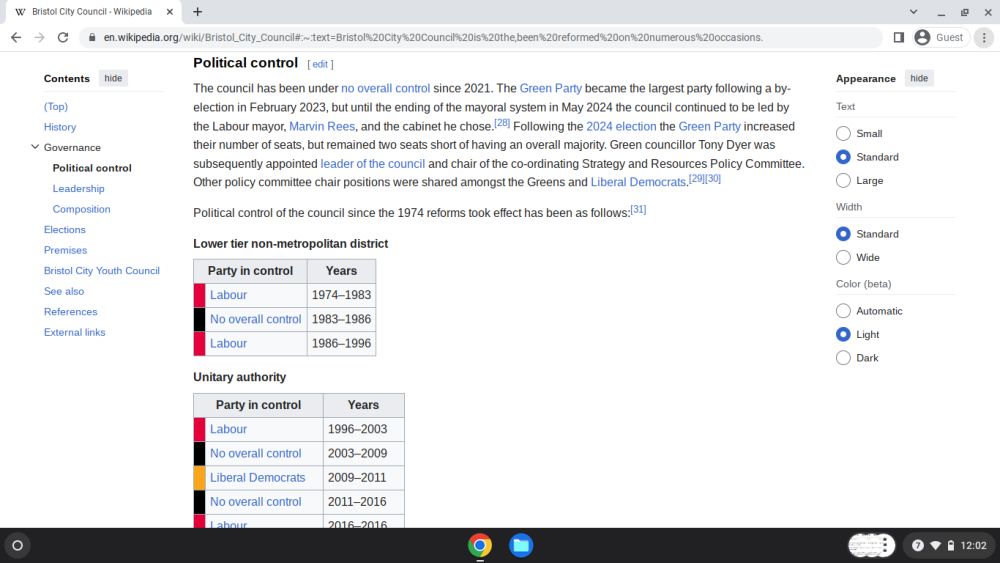Open Labour link in 1986–1996 row
This screenshot has height=563, width=1000.
[x=228, y=344]
